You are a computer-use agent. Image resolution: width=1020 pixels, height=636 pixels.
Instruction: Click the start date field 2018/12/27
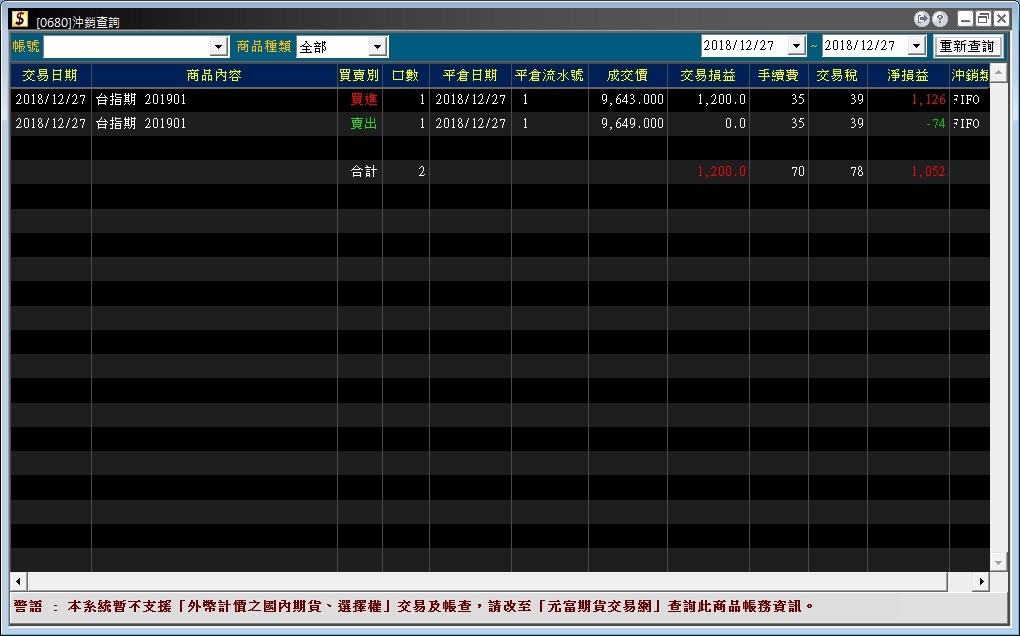click(x=745, y=46)
